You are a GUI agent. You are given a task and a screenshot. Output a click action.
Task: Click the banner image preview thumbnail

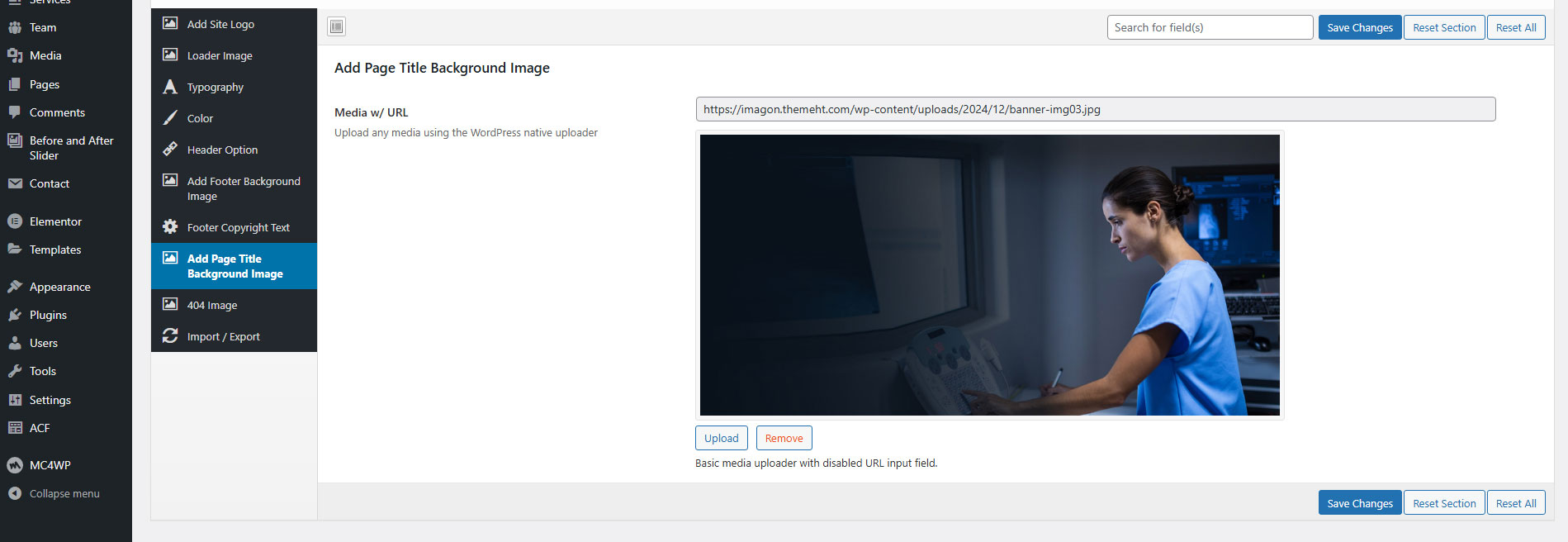pyautogui.click(x=989, y=275)
